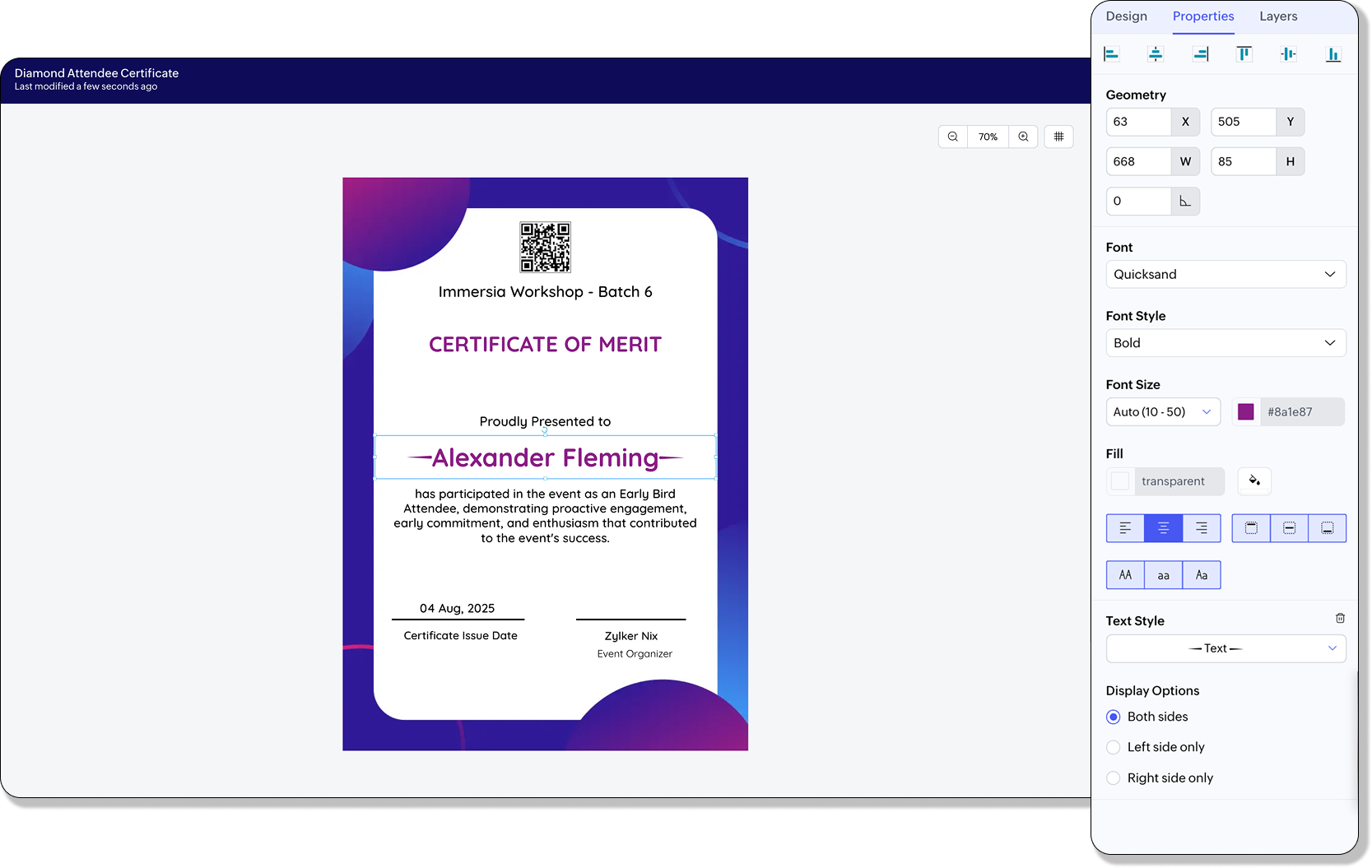The height and width of the screenshot is (868, 1372).
Task: Delete the Text Style with trash icon
Action: [1340, 619]
